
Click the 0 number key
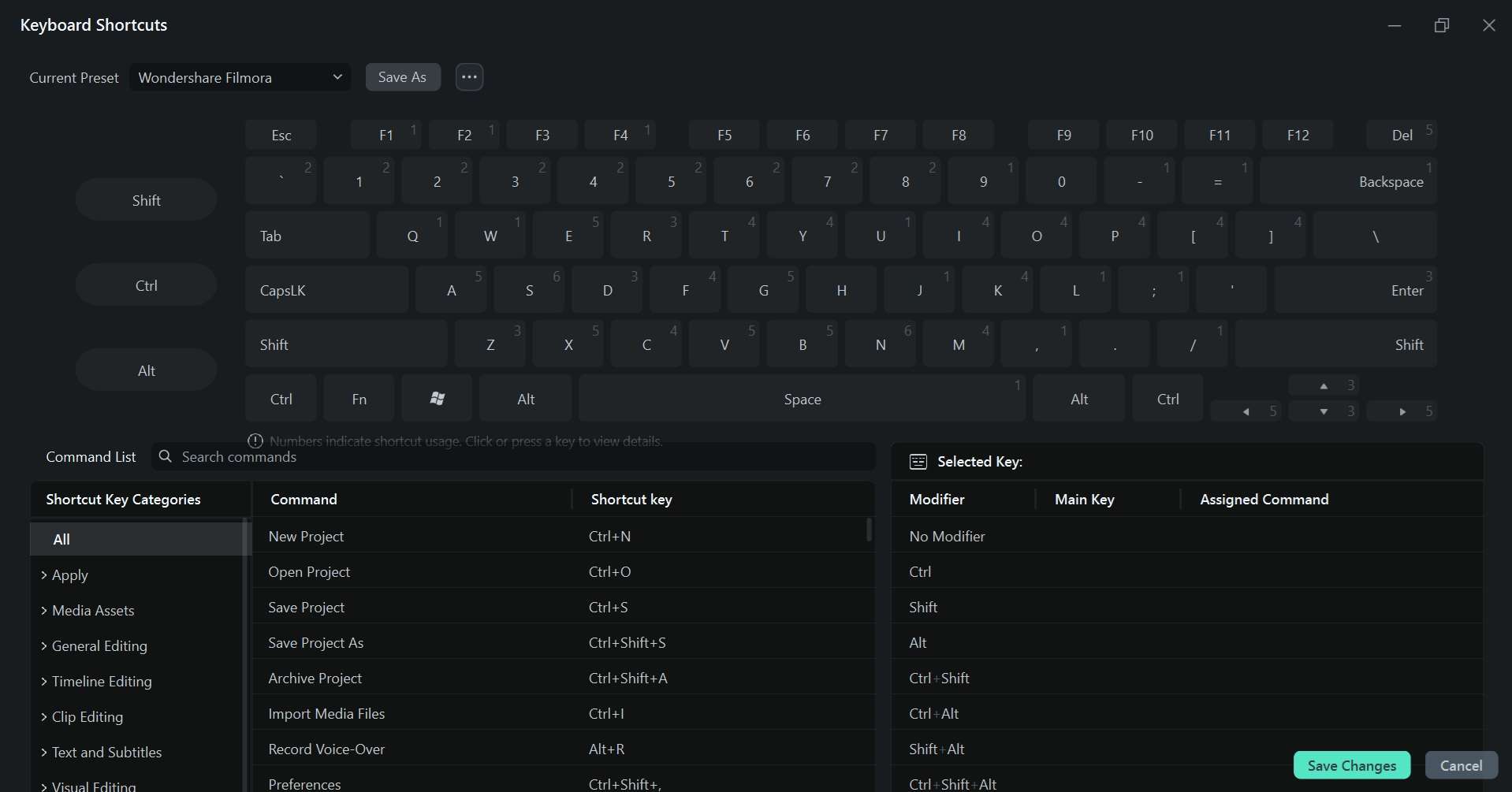(x=1061, y=180)
